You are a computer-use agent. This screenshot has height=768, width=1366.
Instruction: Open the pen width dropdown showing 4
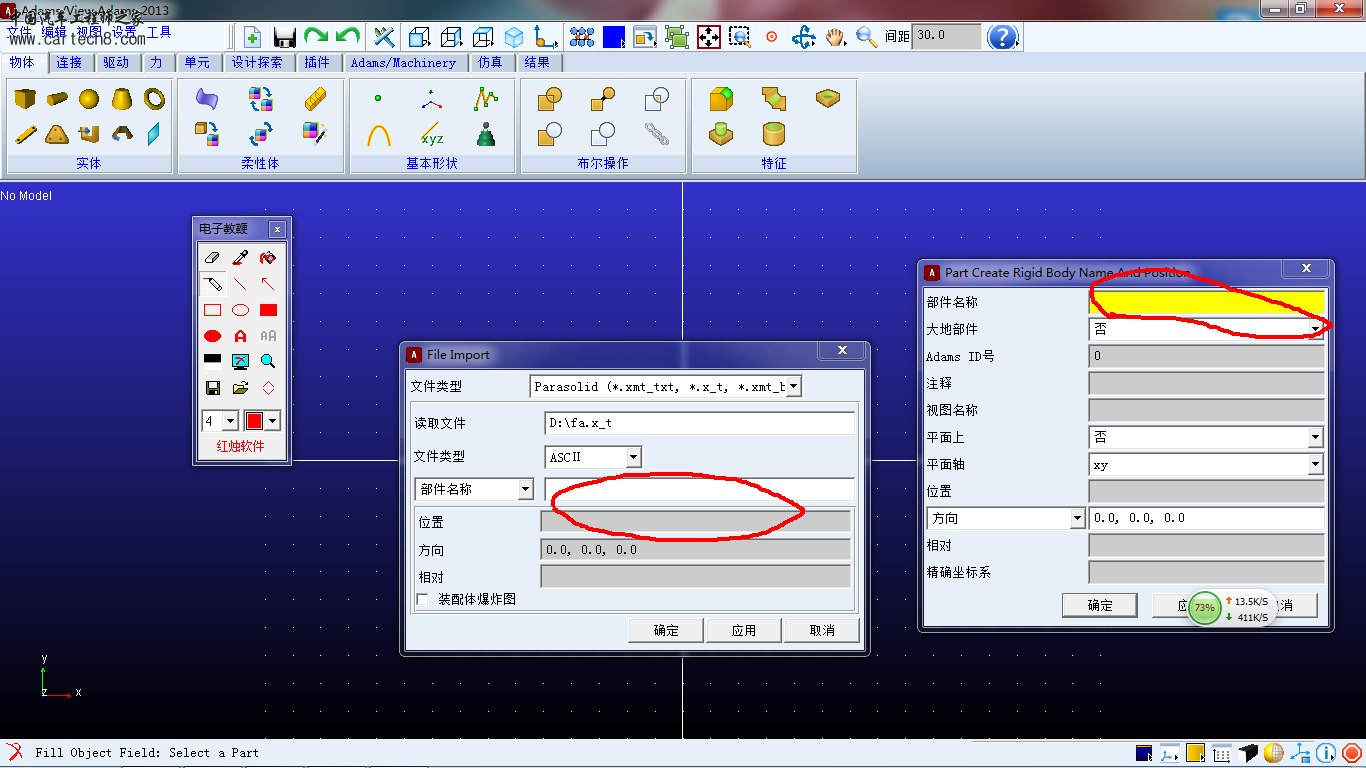(230, 421)
